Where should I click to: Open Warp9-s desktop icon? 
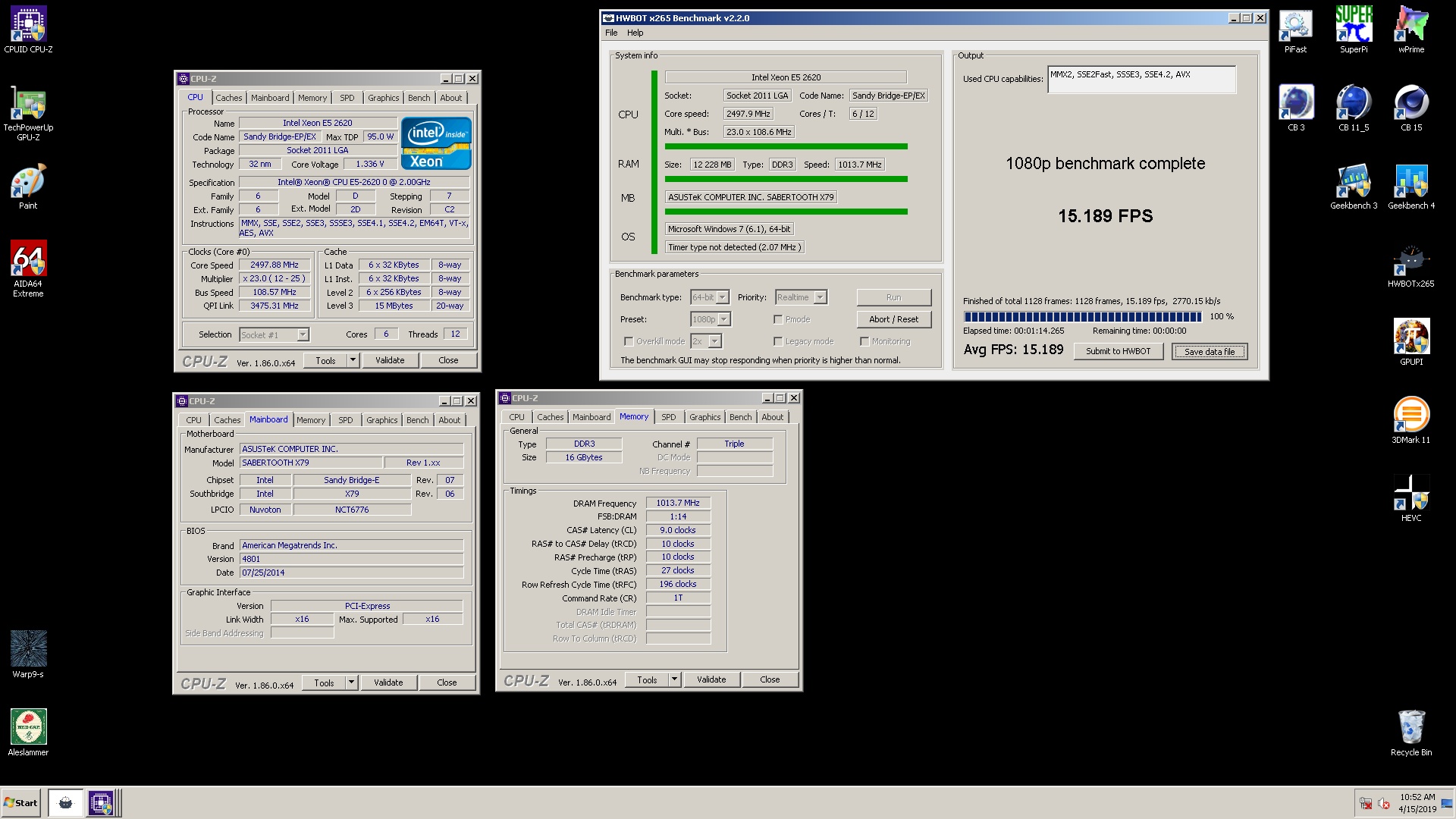click(x=28, y=654)
